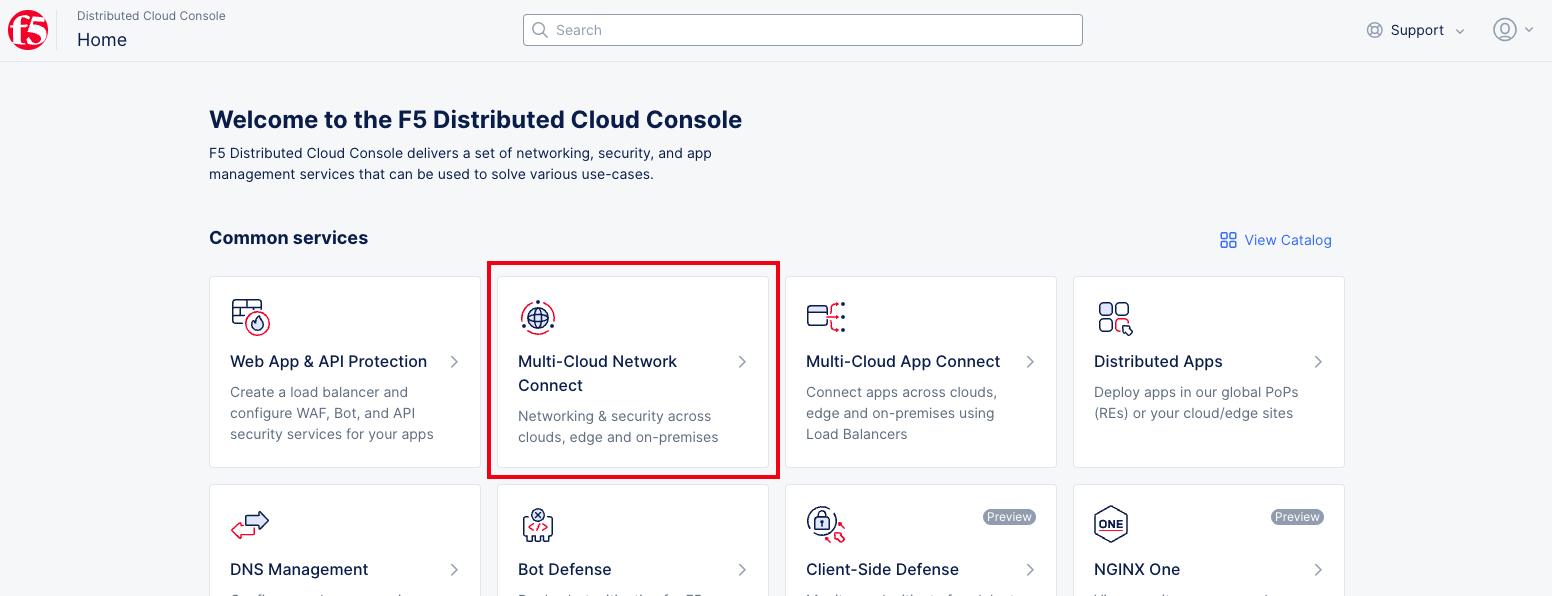The image size is (1552, 596).
Task: Click the F5 logo in the corner
Action: pyautogui.click(x=27, y=29)
